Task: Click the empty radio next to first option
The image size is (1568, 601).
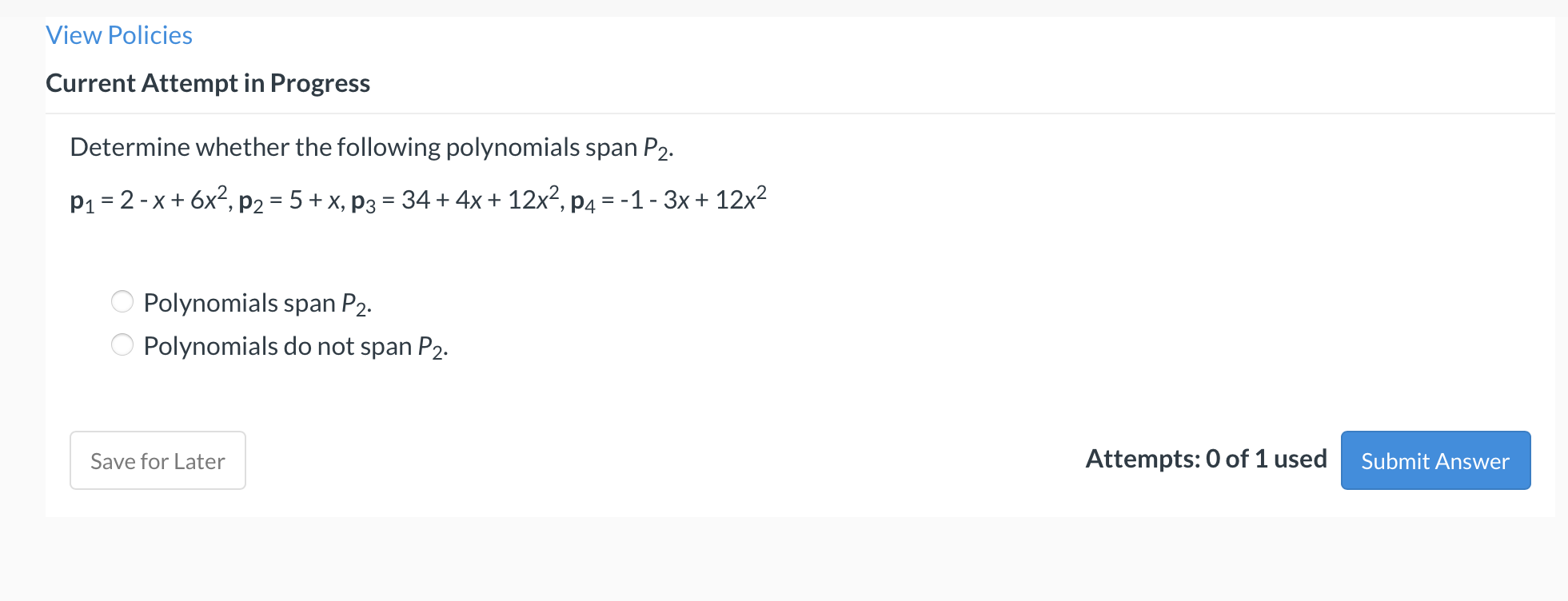Action: coord(122,302)
